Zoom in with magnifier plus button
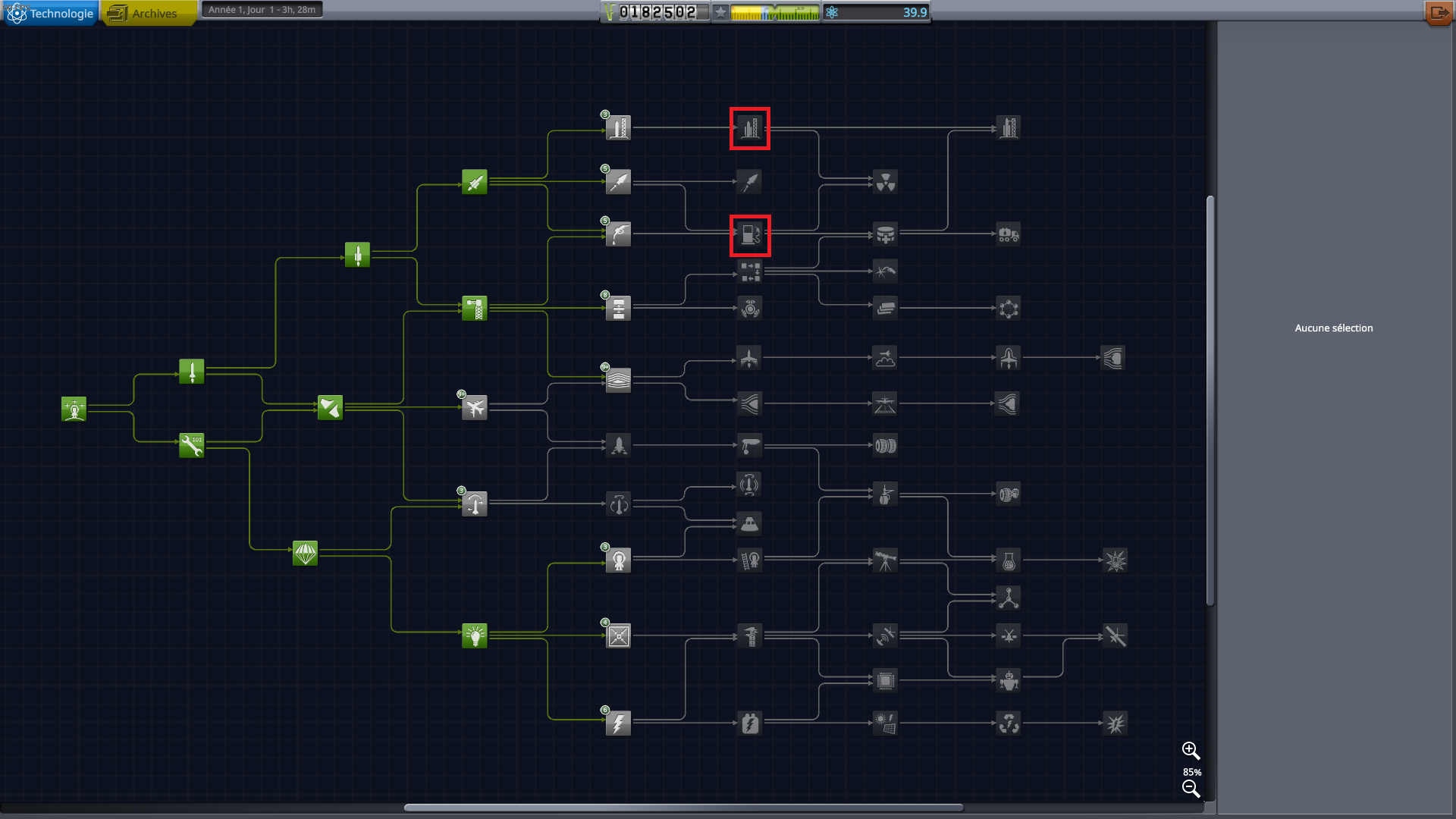This screenshot has width=1456, height=819. (x=1191, y=751)
